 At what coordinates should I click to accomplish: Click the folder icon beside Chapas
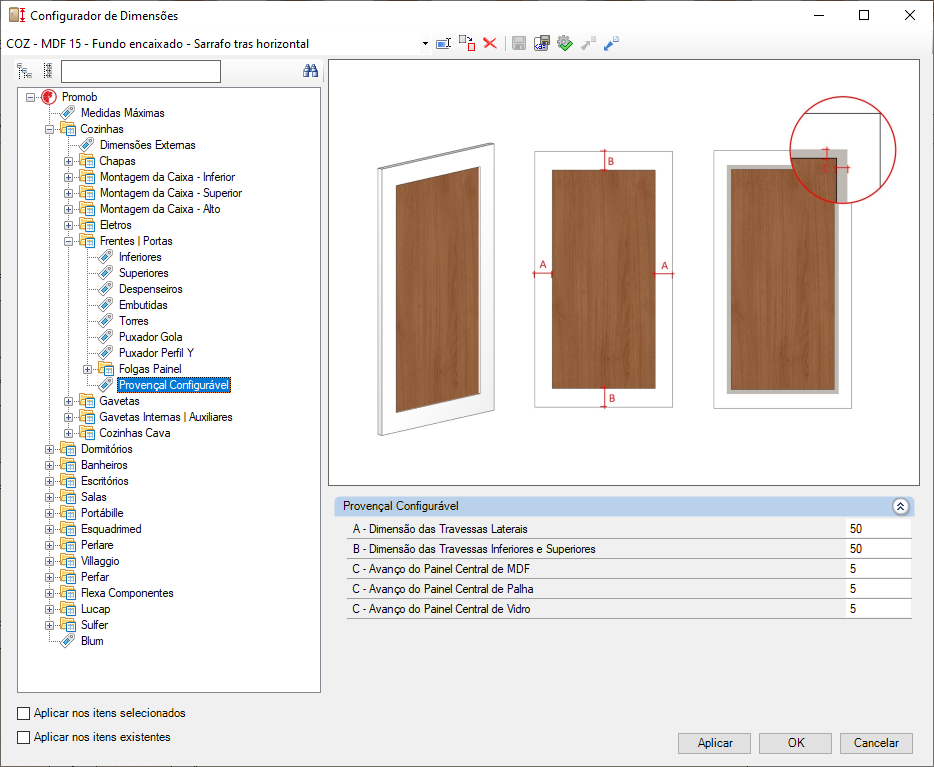coord(87,161)
